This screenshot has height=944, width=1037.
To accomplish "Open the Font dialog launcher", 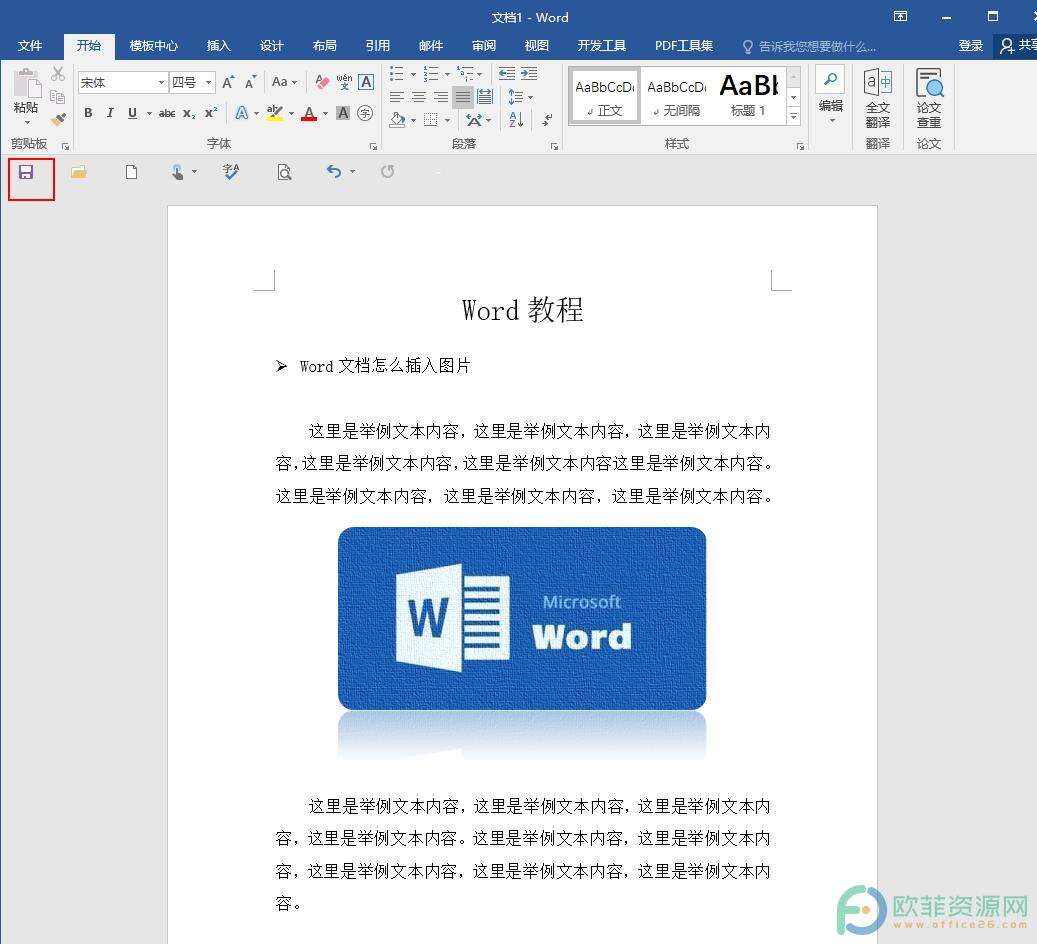I will [374, 146].
